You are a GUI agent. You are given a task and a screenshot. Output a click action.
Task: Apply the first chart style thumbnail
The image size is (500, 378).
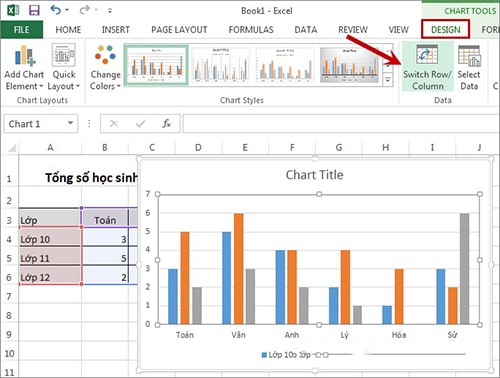156,65
